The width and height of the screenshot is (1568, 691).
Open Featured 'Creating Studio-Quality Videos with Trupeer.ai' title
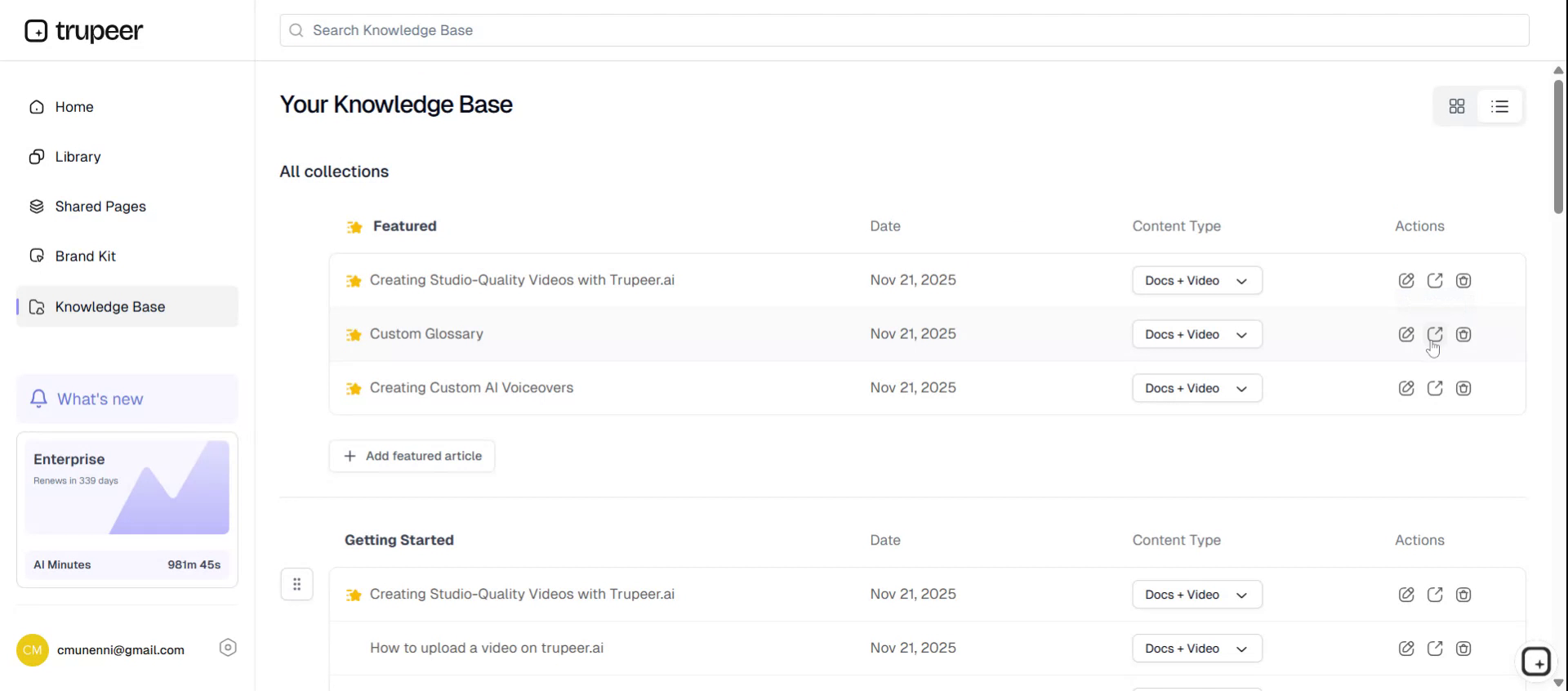(522, 280)
